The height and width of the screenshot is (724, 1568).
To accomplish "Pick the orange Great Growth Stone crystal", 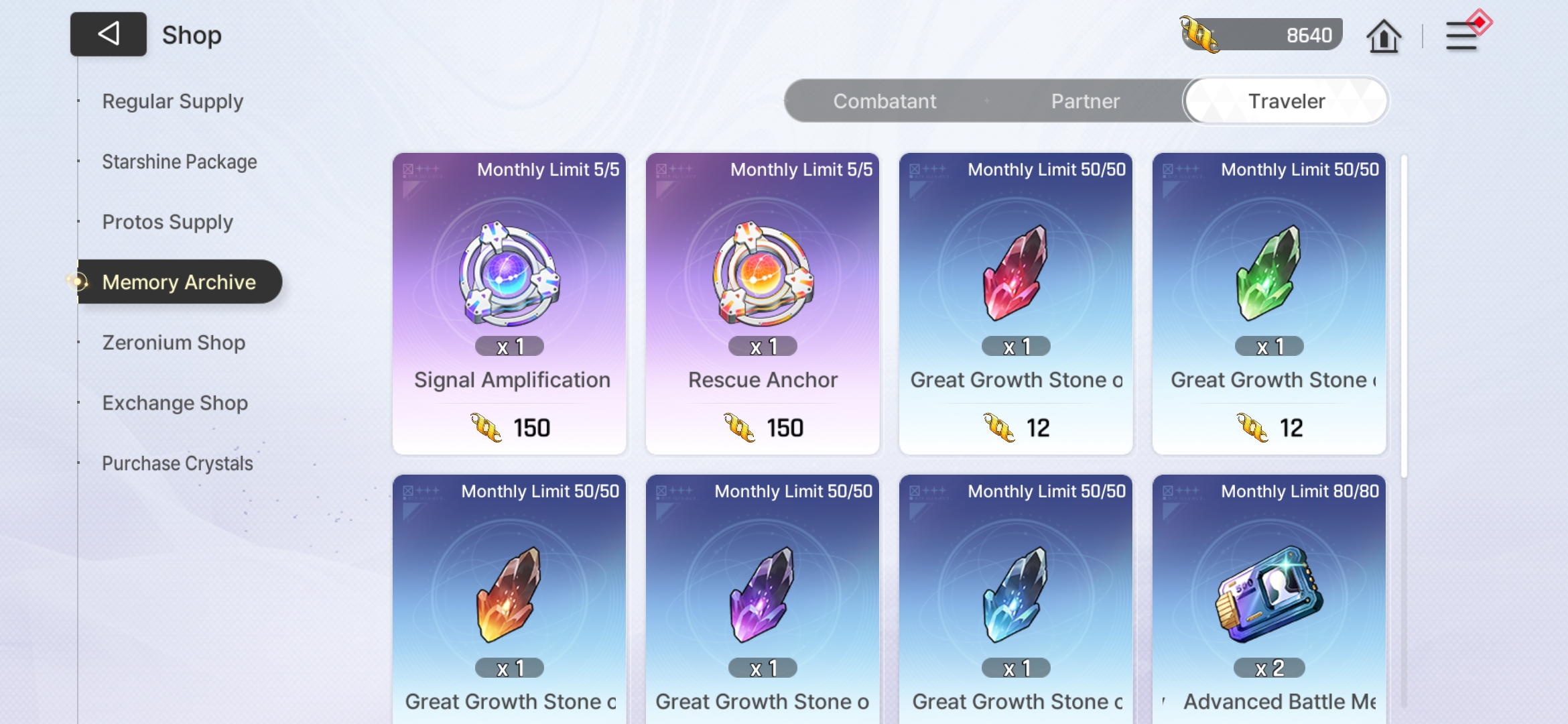I will click(509, 595).
